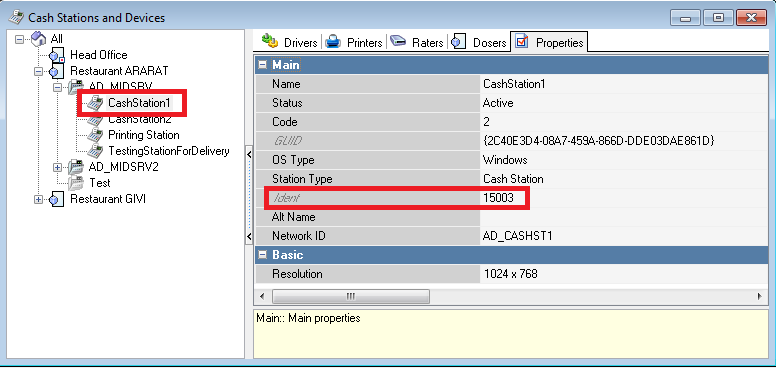Click the Resolution property label
Screen dimensions: 776x368
coord(297,274)
